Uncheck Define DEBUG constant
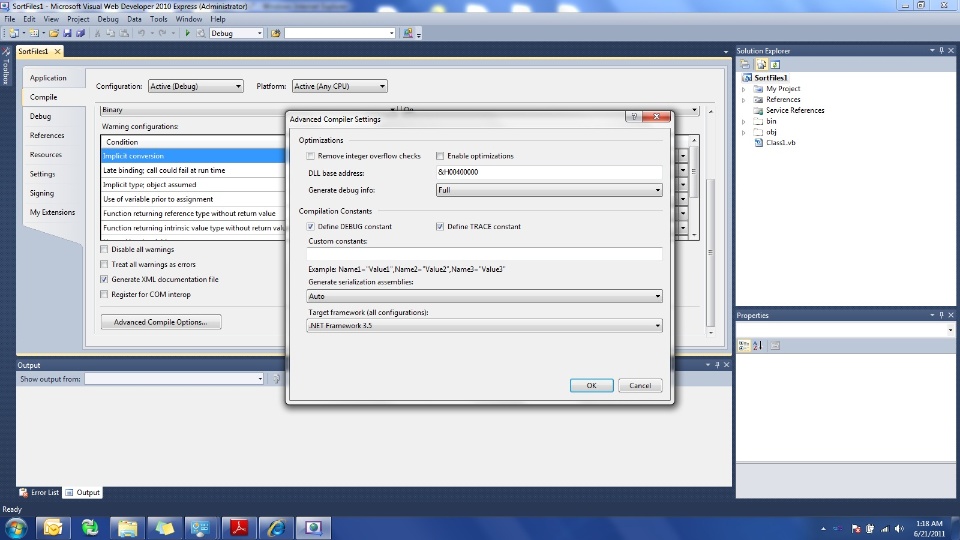Viewport: 960px width, 540px height. coord(310,227)
